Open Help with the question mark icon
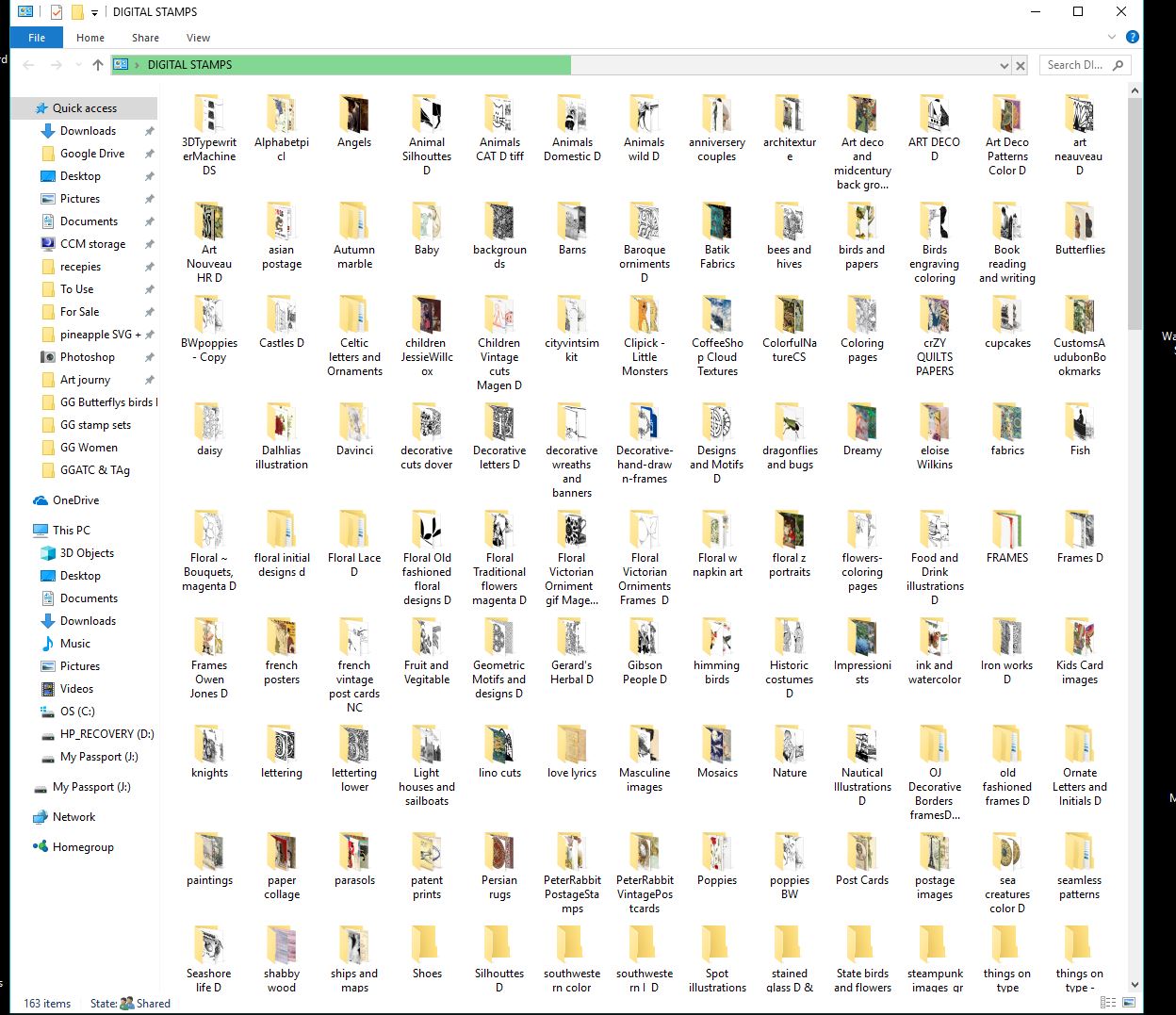The height and width of the screenshot is (1015, 1176). [1132, 37]
